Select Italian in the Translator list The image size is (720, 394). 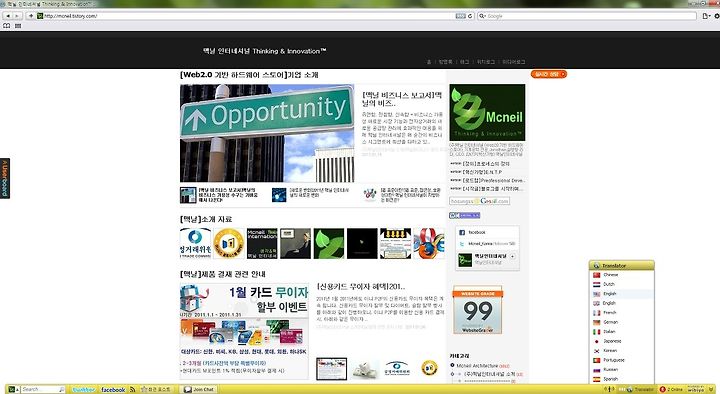(622, 332)
